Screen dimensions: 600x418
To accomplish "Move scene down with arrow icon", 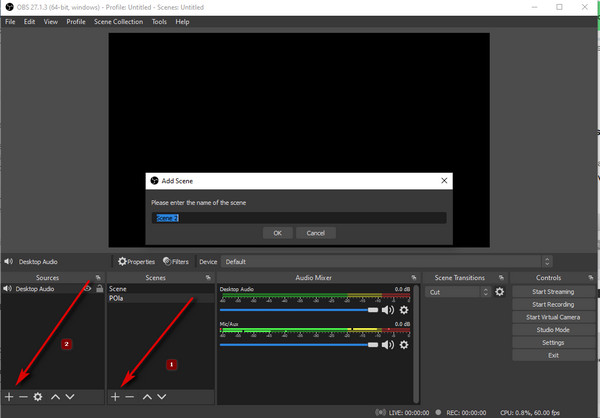I will pyautogui.click(x=162, y=397).
